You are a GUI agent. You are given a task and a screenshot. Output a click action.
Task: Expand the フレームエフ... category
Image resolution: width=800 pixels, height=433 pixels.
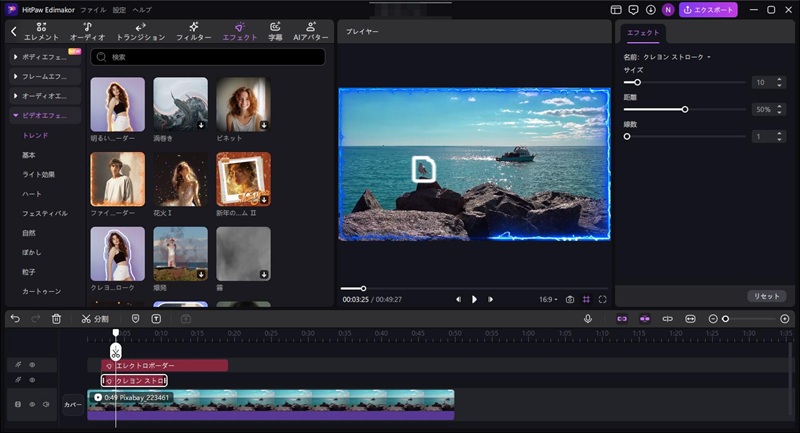click(45, 77)
